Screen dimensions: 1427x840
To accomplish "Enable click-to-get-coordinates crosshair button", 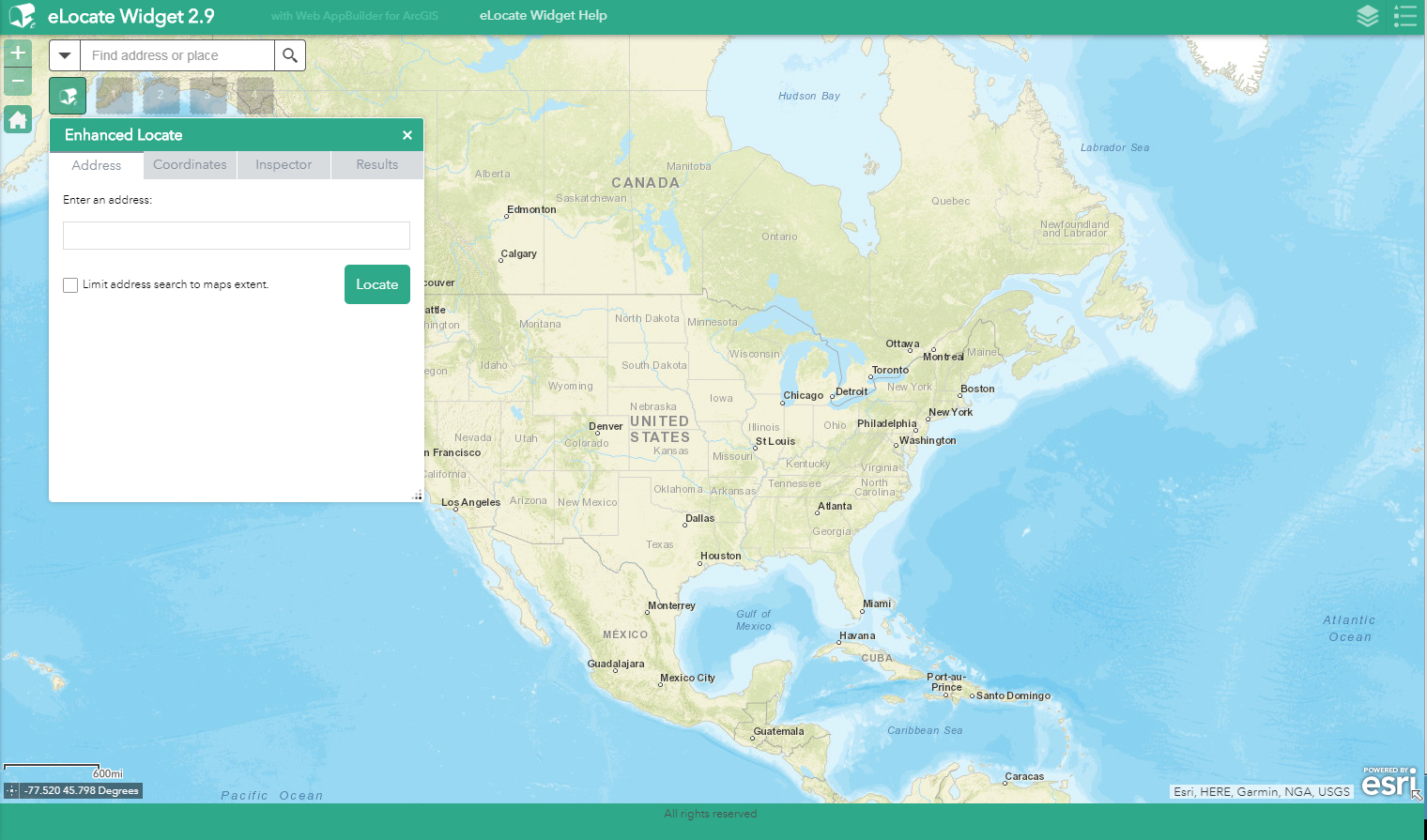I will pyautogui.click(x=12, y=791).
